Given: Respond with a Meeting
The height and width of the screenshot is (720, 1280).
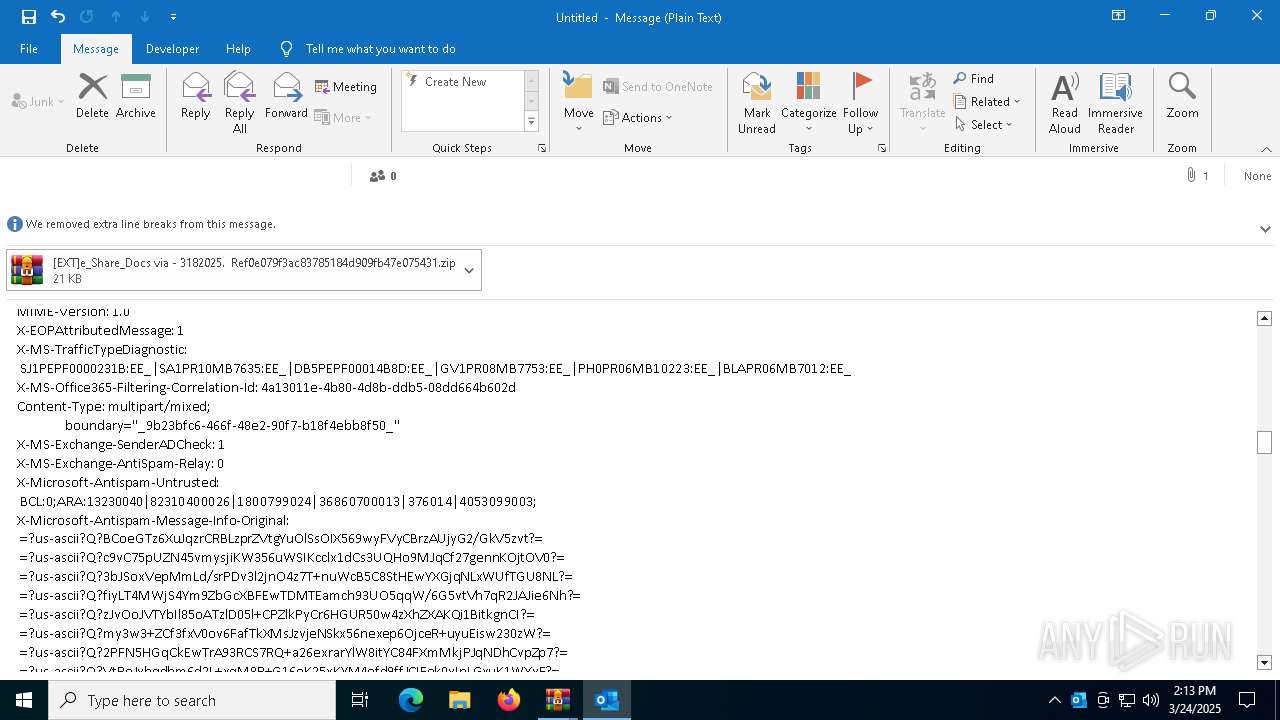Looking at the screenshot, I should coord(346,87).
